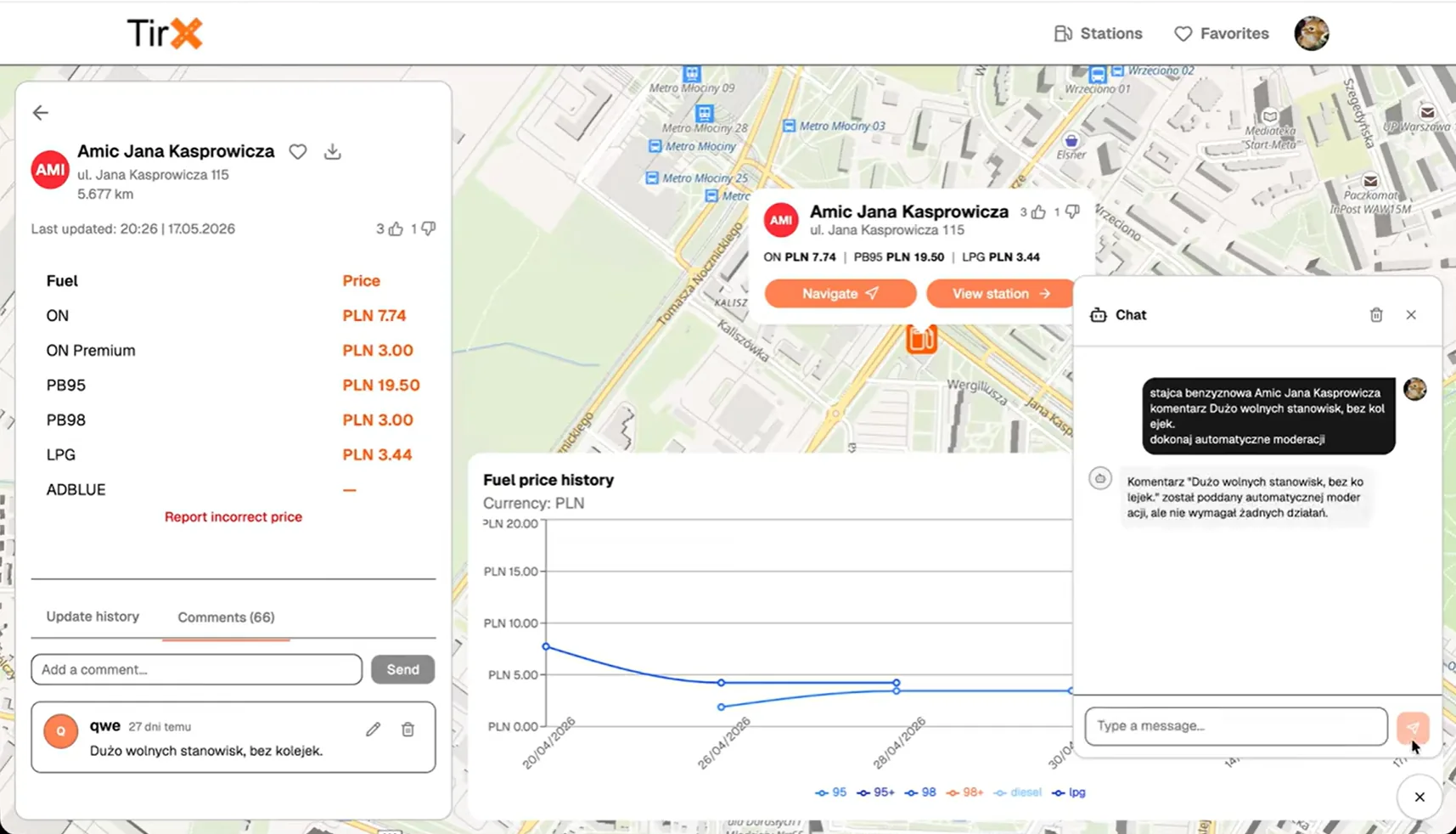Switch to the Update history tab
The height and width of the screenshot is (834, 1456).
[93, 617]
